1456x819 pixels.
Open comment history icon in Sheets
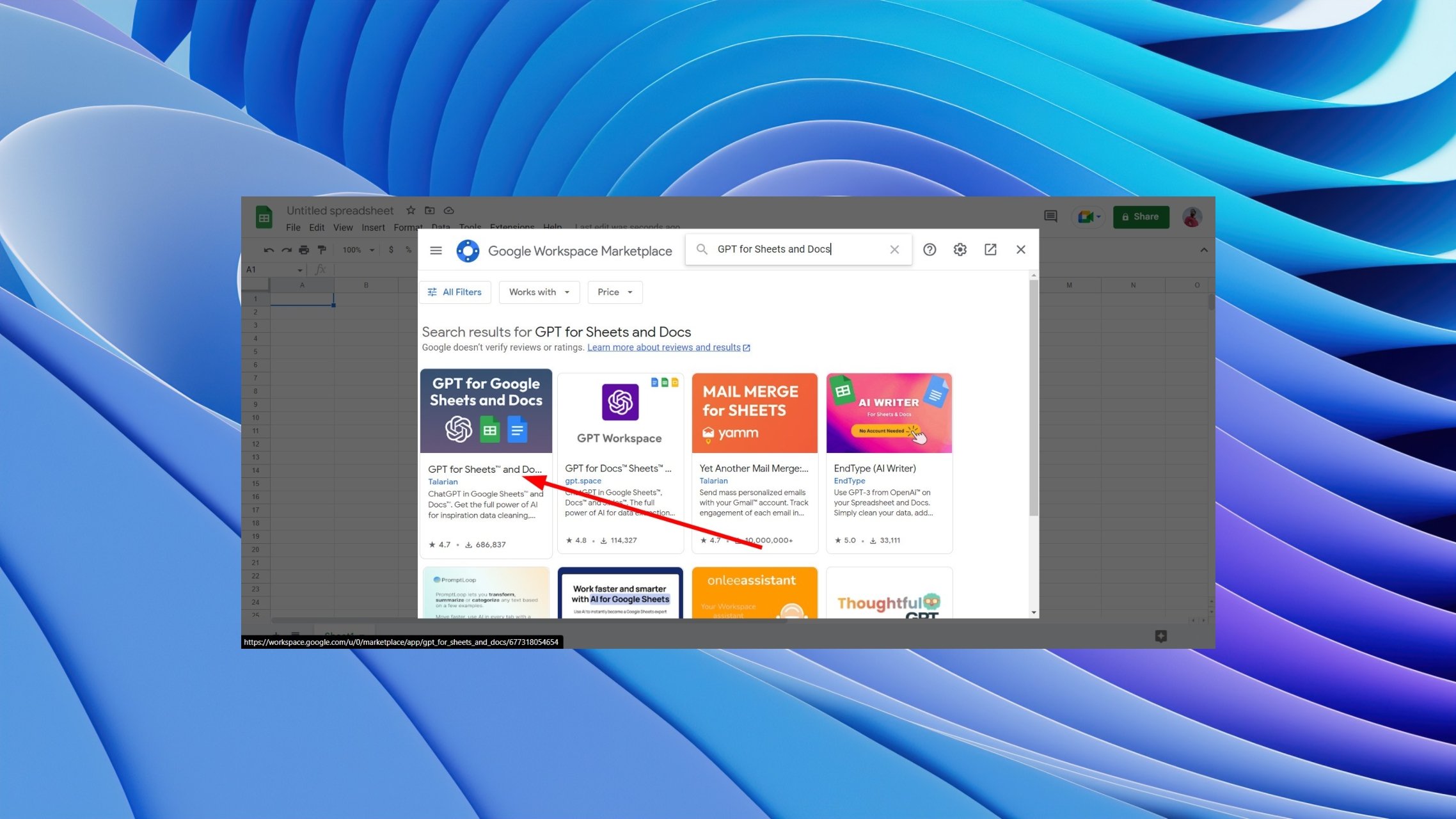click(x=1050, y=217)
